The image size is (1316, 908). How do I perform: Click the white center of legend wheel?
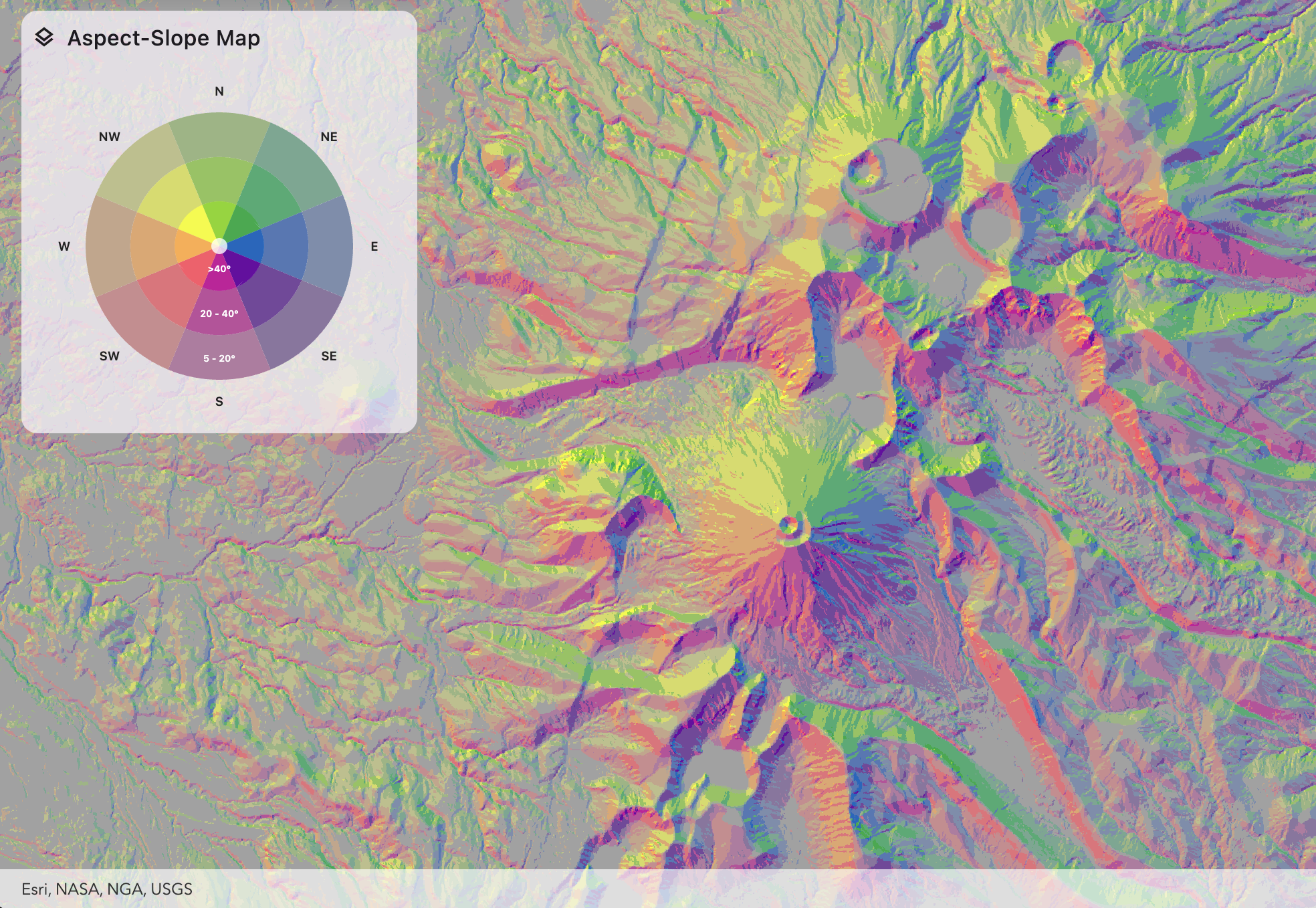coord(219,246)
